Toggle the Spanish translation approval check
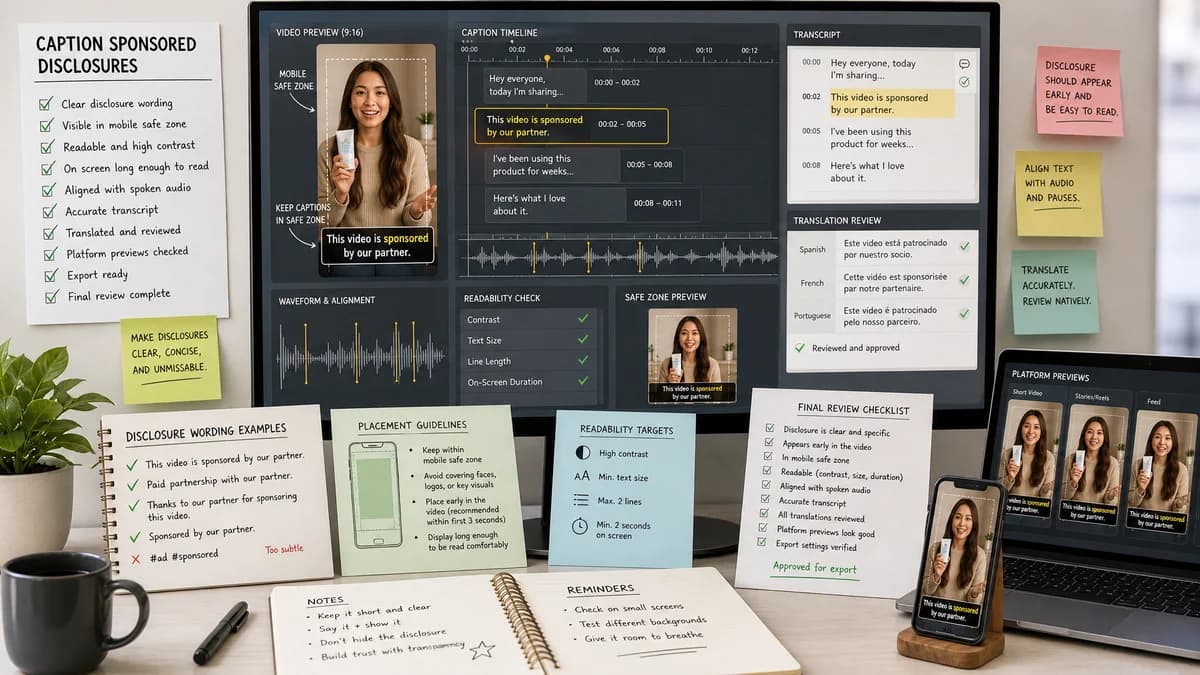The height and width of the screenshot is (675, 1200). point(964,246)
